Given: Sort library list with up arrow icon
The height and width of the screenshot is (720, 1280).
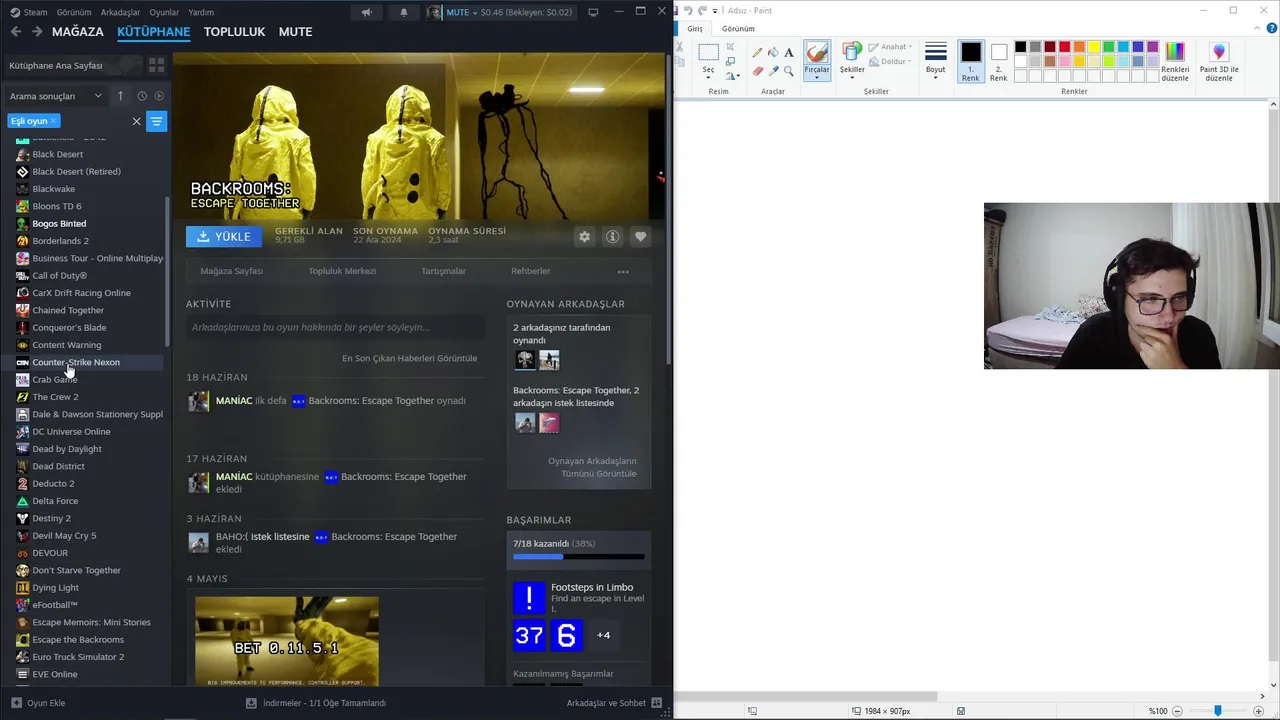Looking at the screenshot, I should pos(120,96).
